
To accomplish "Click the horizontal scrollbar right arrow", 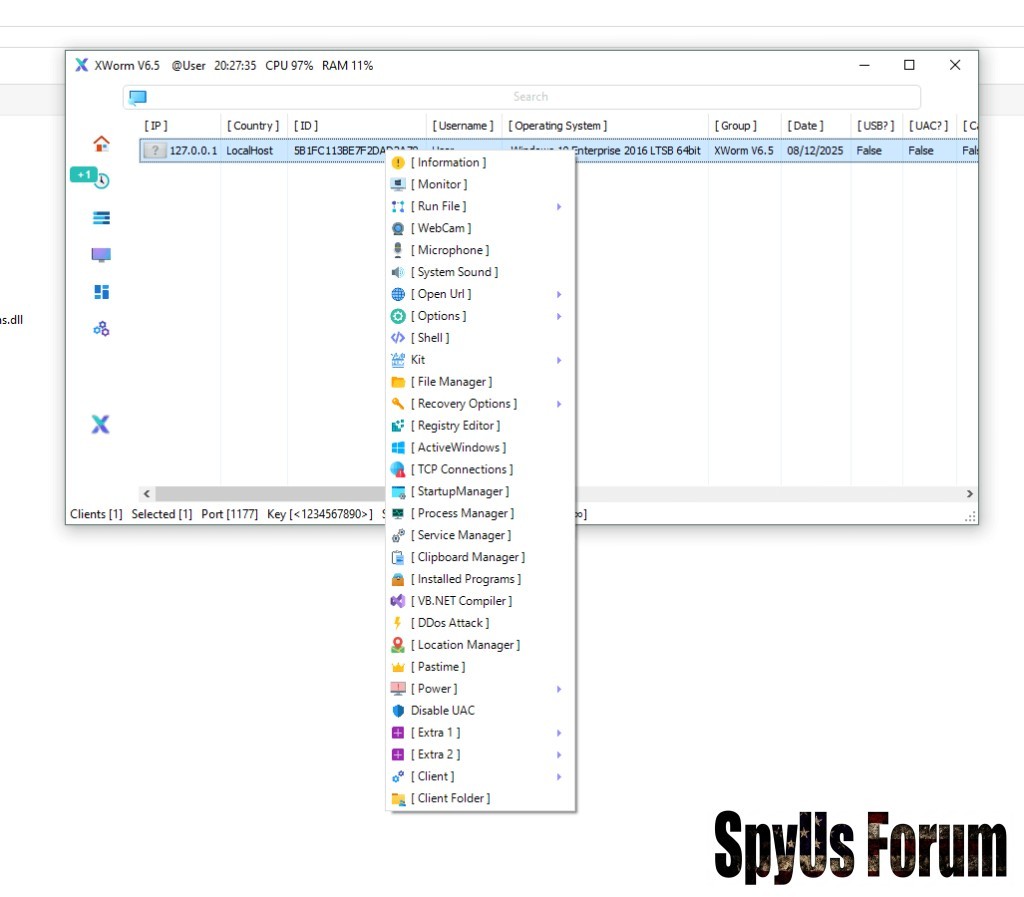I will tap(968, 494).
